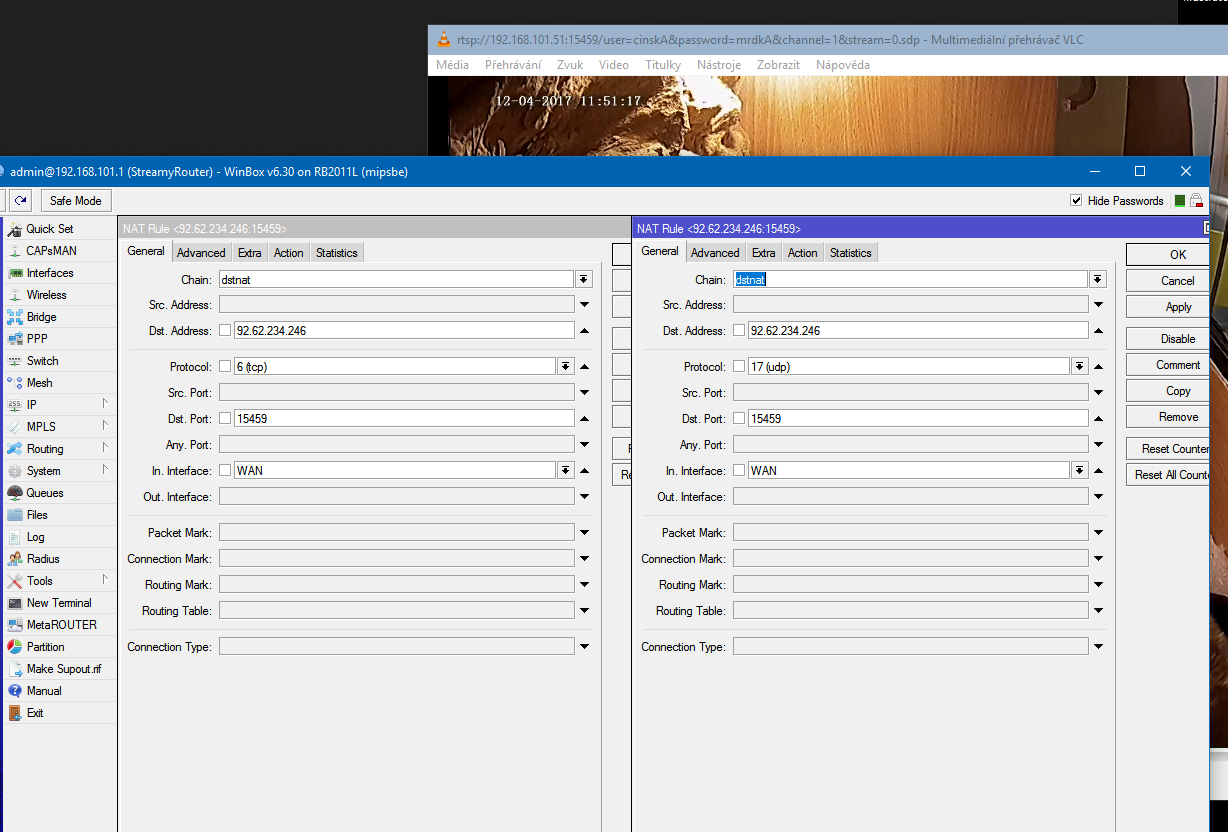1228x832 pixels.
Task: Open In. Interface dropdown in UDP rule
Action: point(1080,471)
